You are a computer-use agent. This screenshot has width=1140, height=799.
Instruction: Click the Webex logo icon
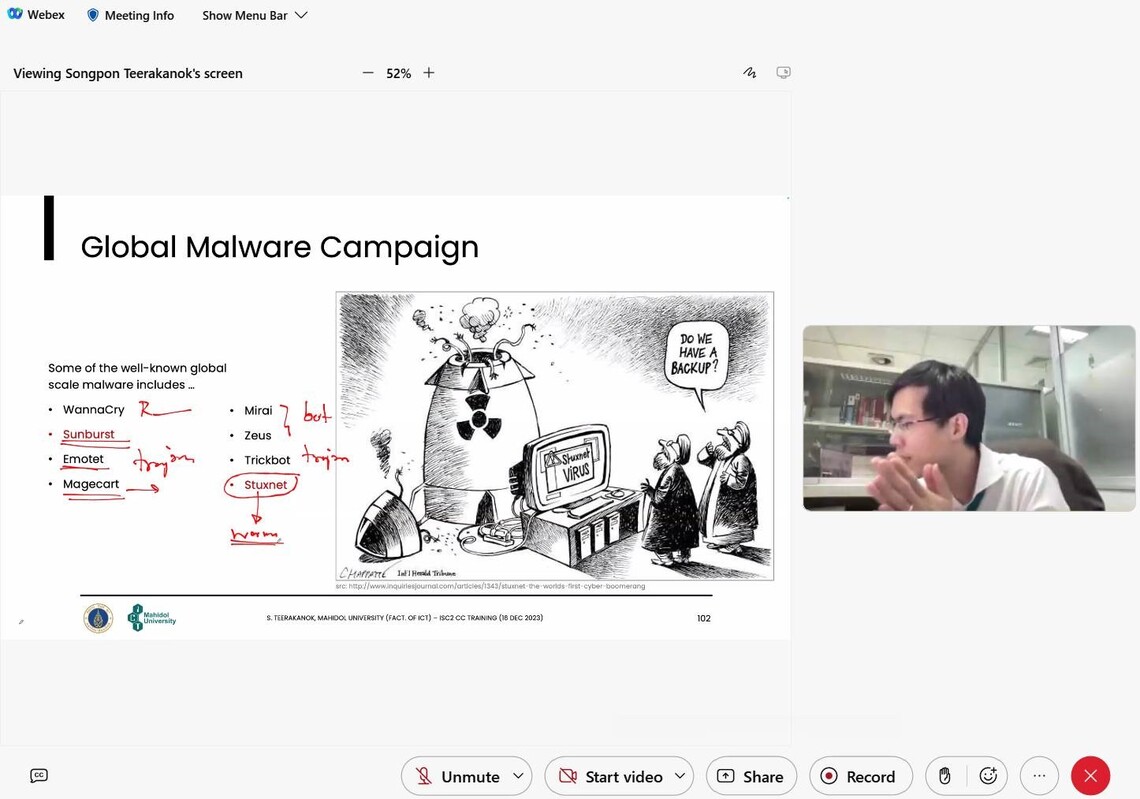pos(15,15)
